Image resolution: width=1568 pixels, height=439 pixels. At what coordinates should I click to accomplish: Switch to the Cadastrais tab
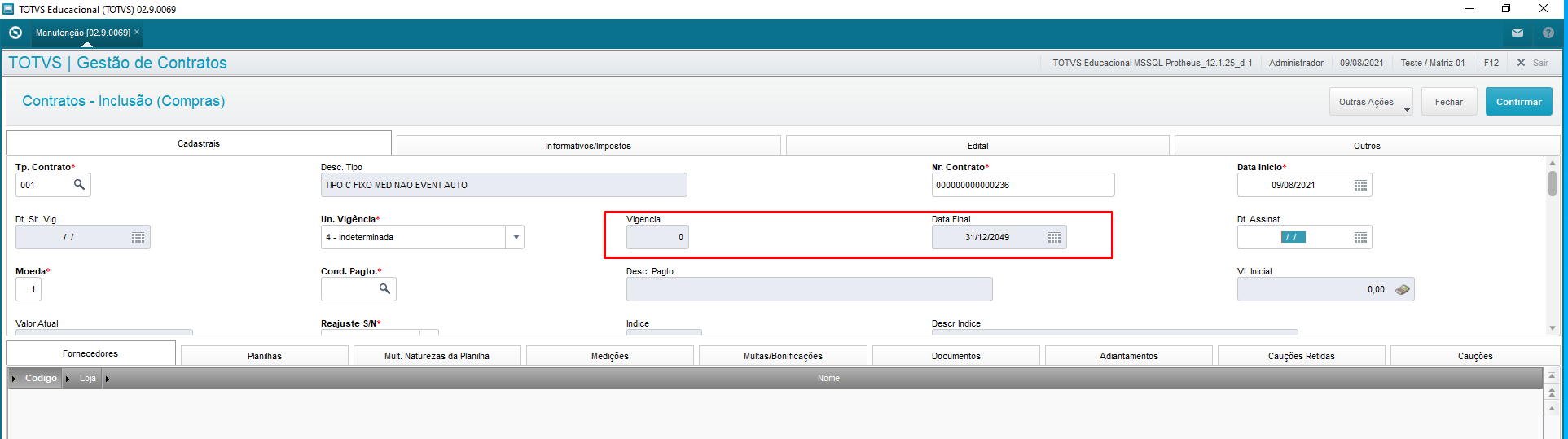pyautogui.click(x=199, y=143)
